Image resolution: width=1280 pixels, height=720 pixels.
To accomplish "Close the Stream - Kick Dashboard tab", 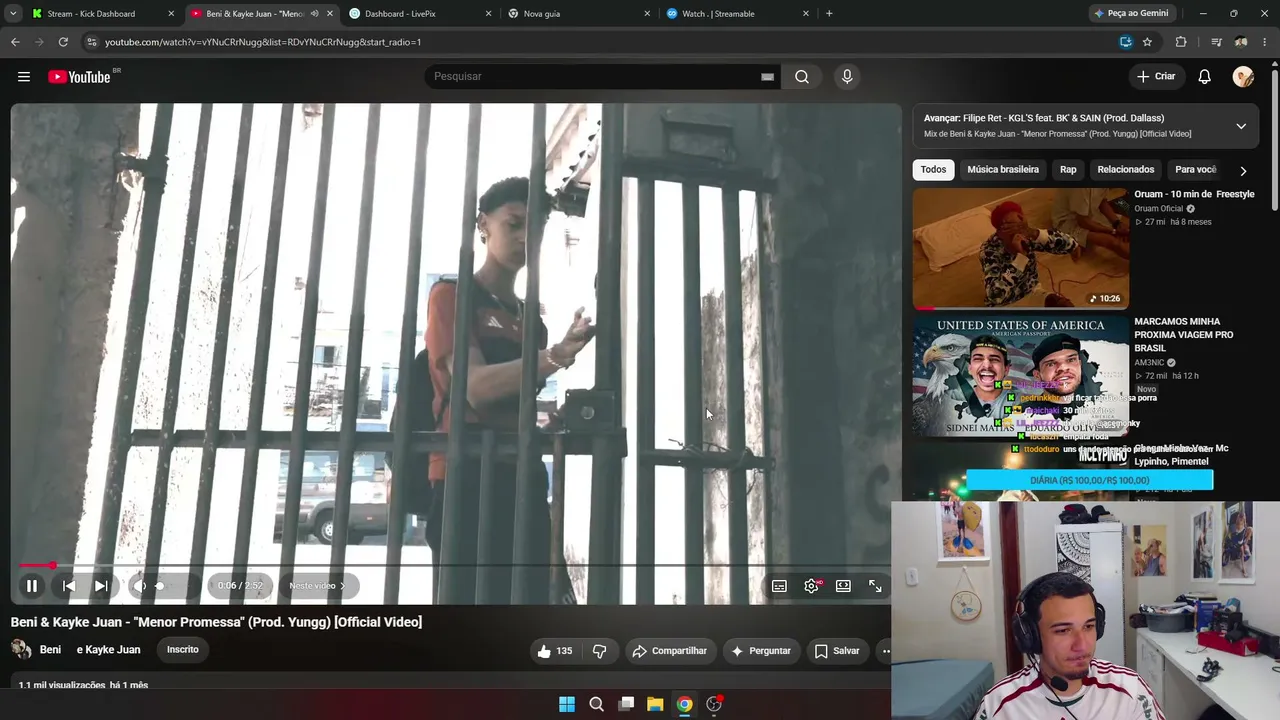I will 171,14.
